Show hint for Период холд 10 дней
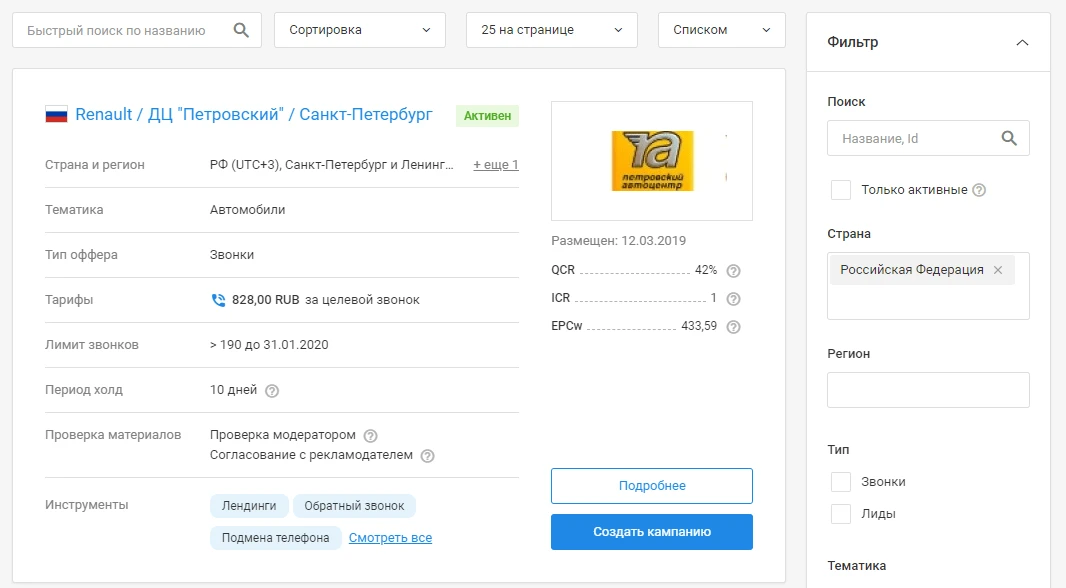Viewport: 1066px width, 588px height. point(272,391)
